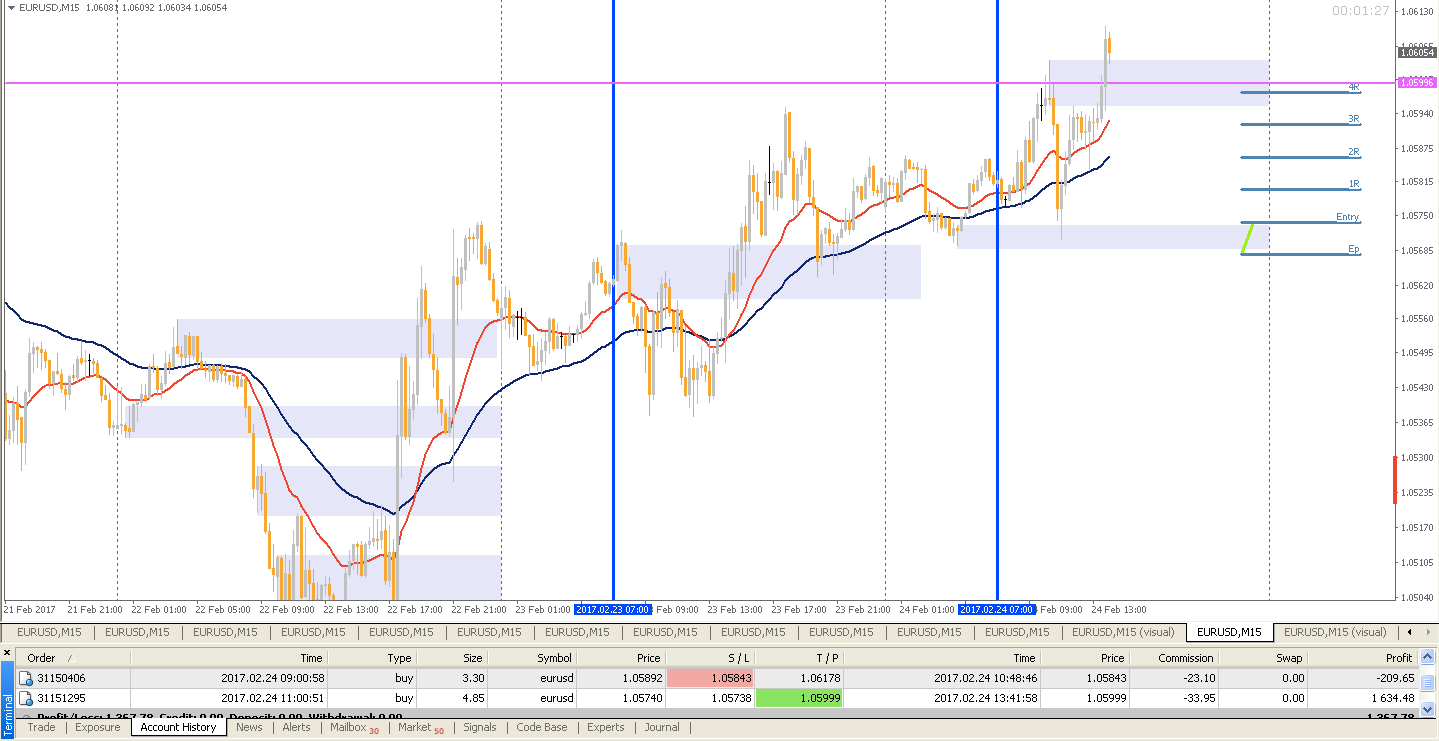Open the Mailbox tab
The image size is (1439, 741).
pos(354,727)
